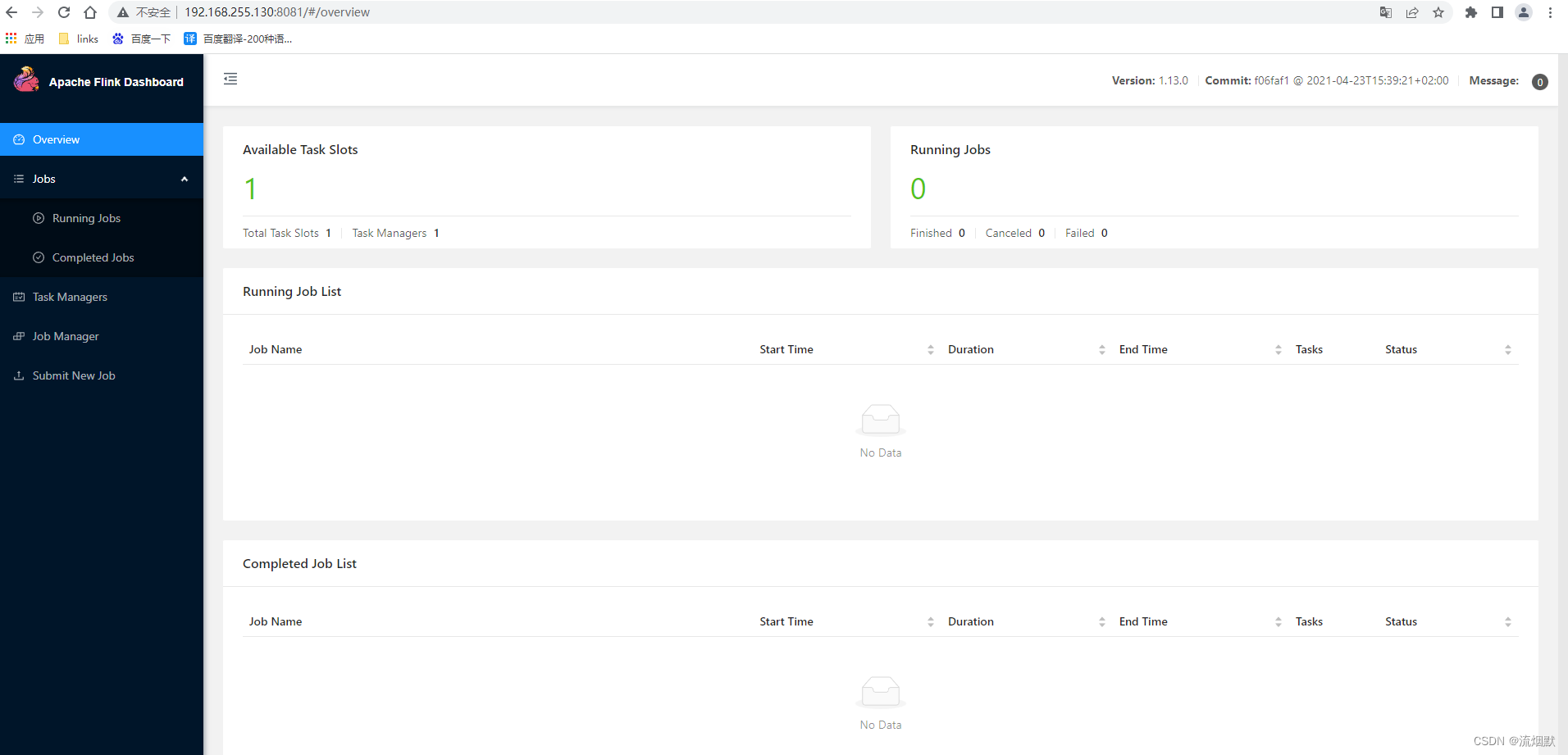This screenshot has width=1568, height=755.
Task: Reload the page with the refresh icon
Action: pos(64,12)
